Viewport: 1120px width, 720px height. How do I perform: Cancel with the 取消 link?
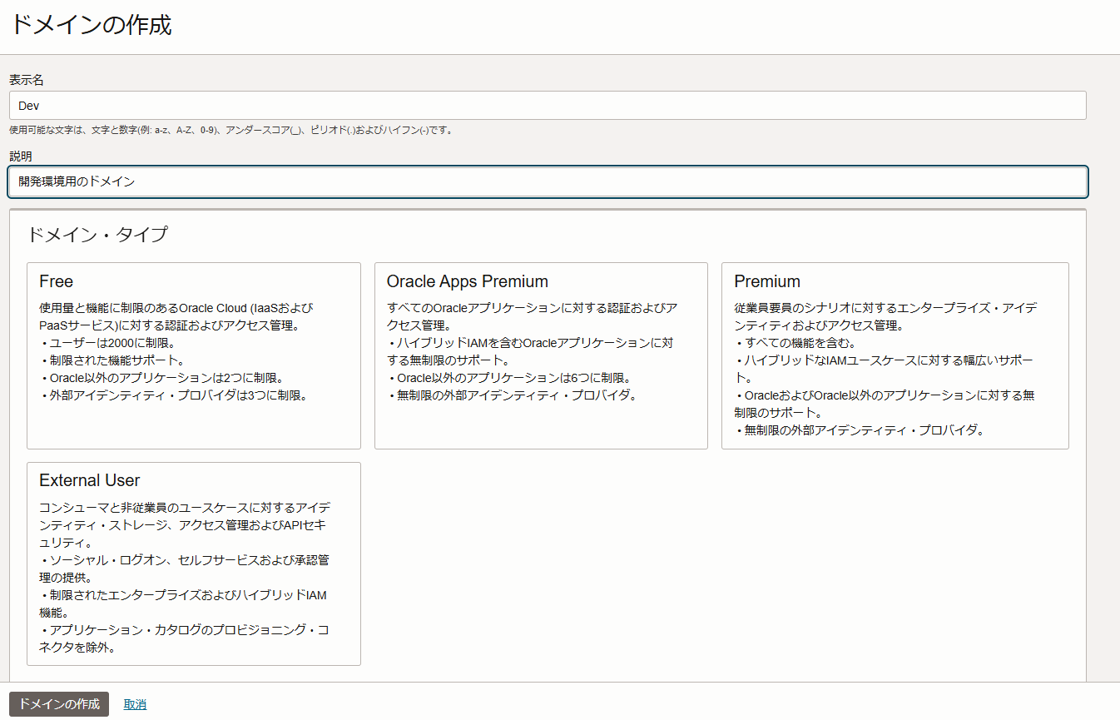pos(135,704)
